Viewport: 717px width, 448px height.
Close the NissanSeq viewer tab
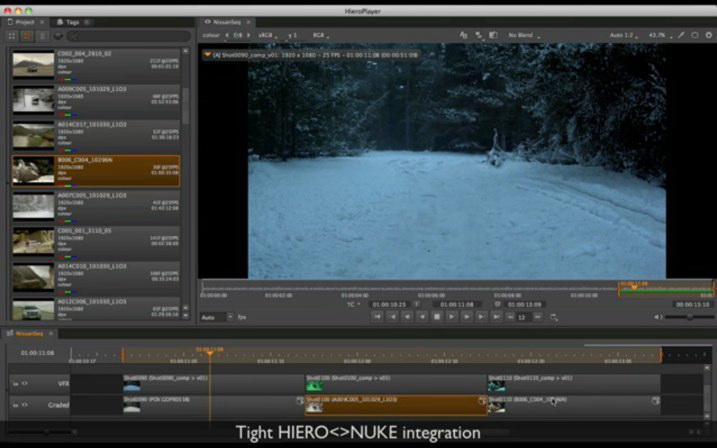[x=248, y=21]
